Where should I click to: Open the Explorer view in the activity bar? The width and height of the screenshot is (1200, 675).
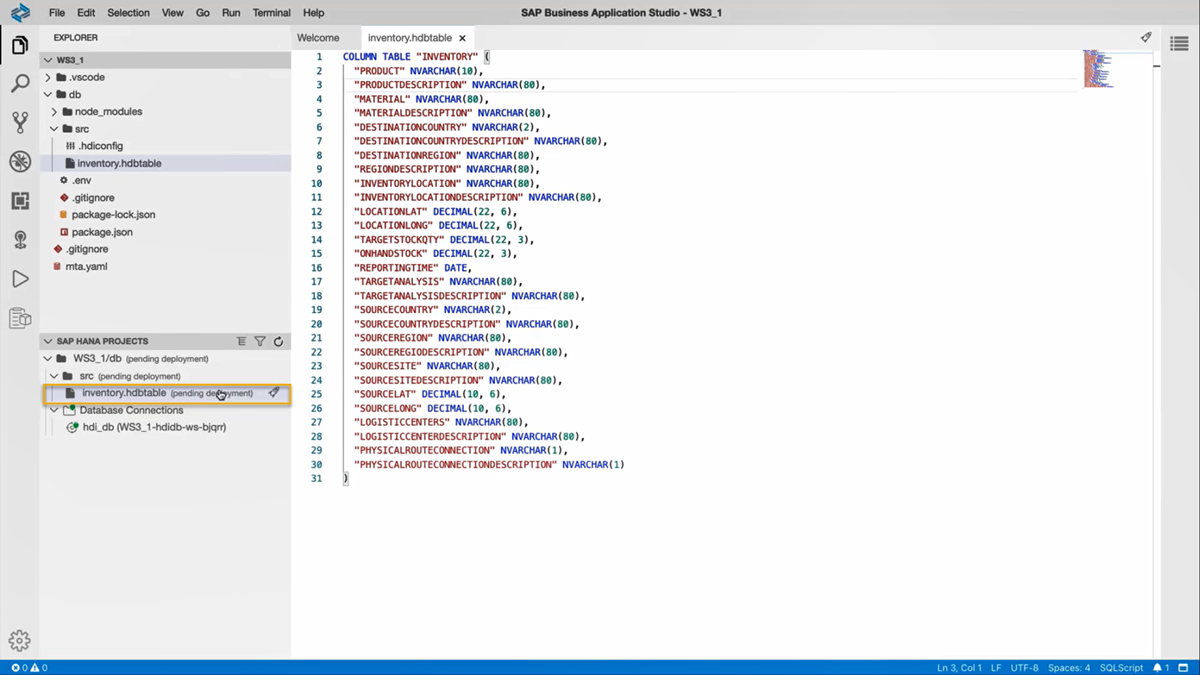tap(20, 46)
